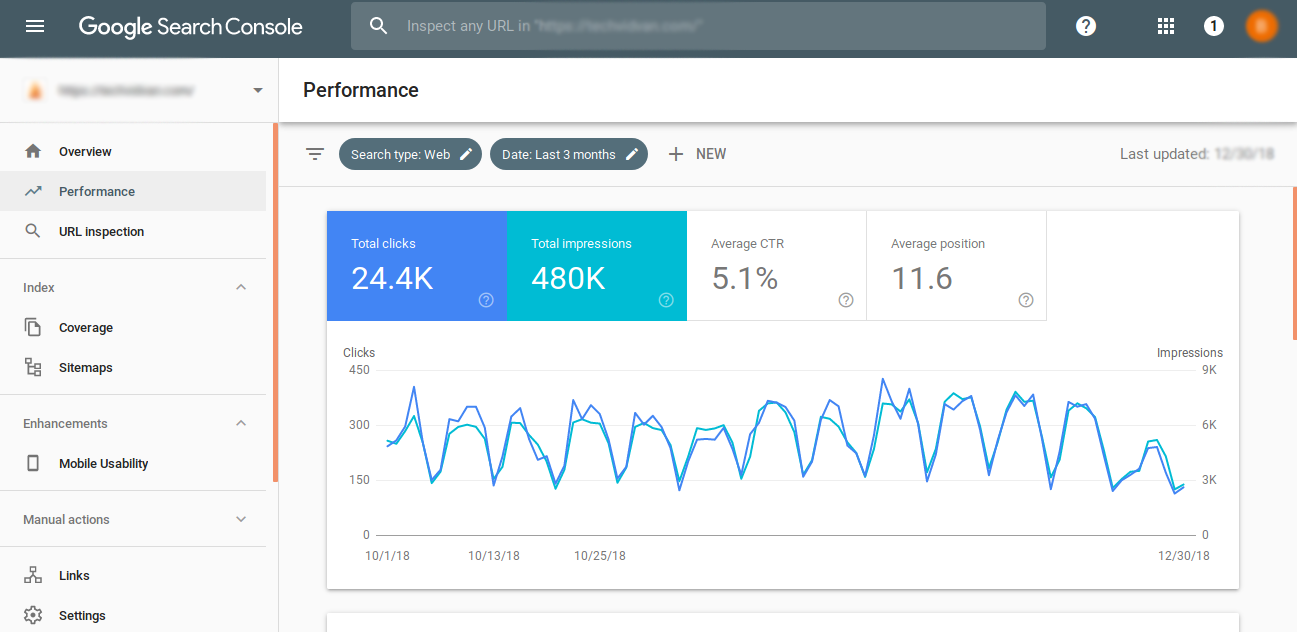Image resolution: width=1297 pixels, height=632 pixels.
Task: Collapse the Index section
Action: tap(241, 288)
